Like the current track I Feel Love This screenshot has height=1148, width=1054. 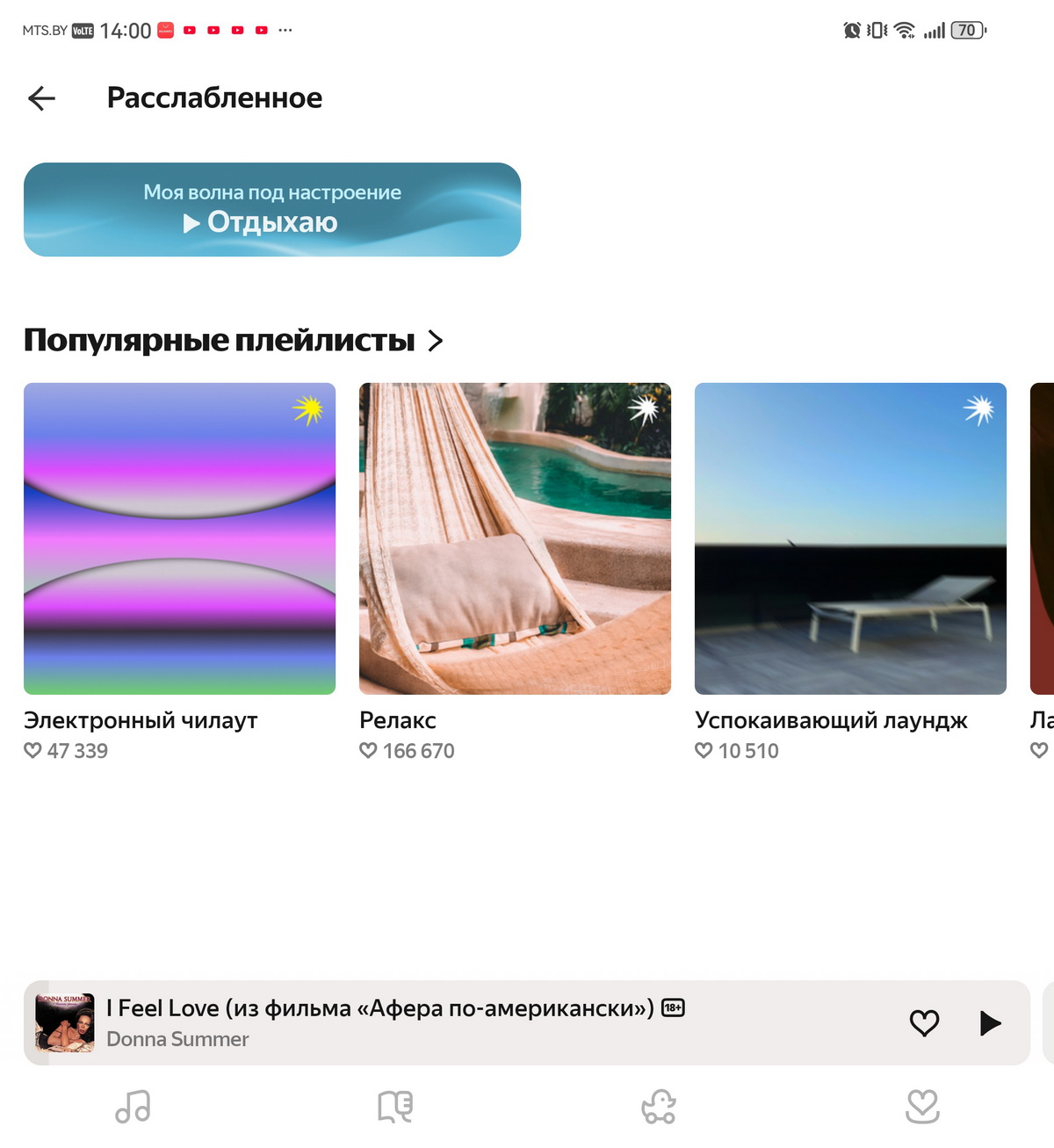924,1023
